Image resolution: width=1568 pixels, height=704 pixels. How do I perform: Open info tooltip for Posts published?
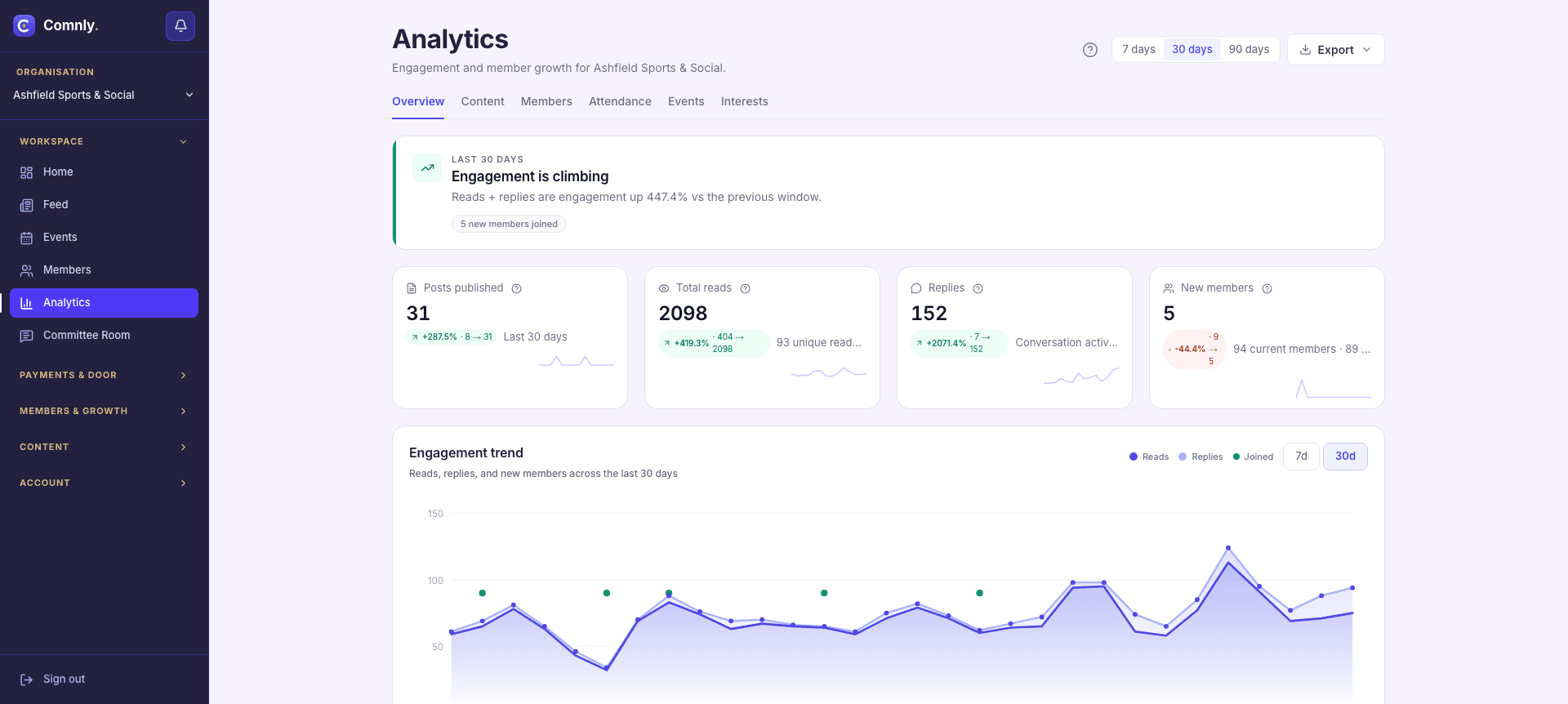point(516,288)
